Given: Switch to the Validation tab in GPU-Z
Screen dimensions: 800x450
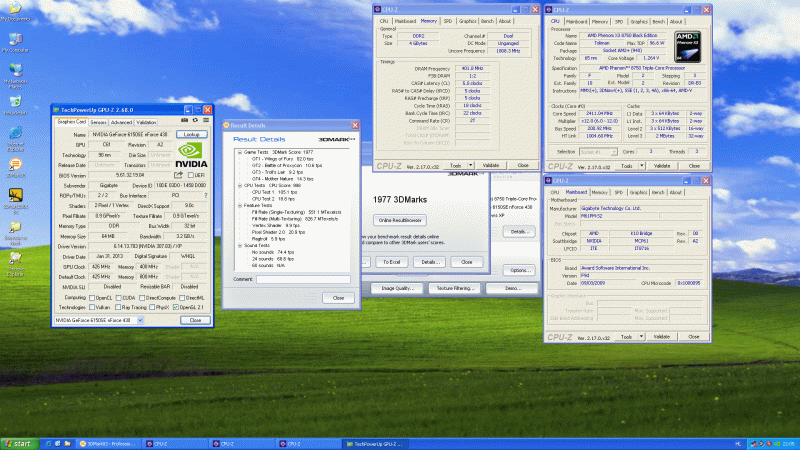Looking at the screenshot, I should (146, 122).
